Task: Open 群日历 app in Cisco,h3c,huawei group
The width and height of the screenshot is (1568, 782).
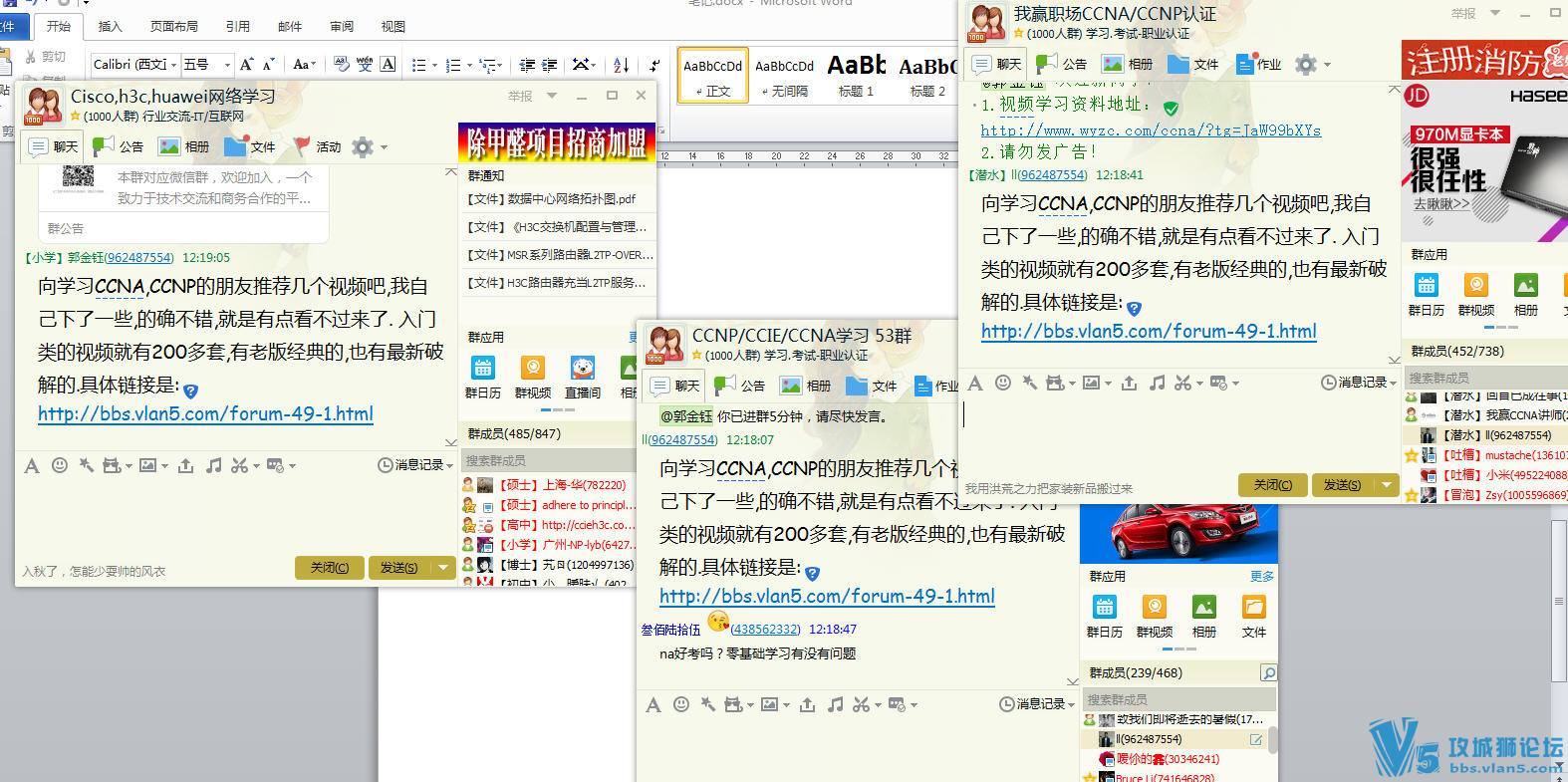Action: click(483, 378)
